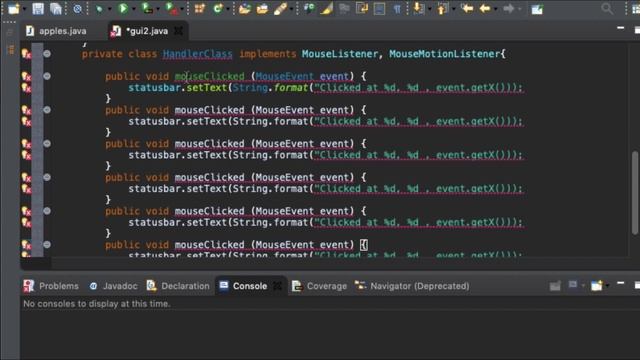Close the gui2.java tab
The height and width of the screenshot is (360, 640).
pyautogui.click(x=179, y=31)
